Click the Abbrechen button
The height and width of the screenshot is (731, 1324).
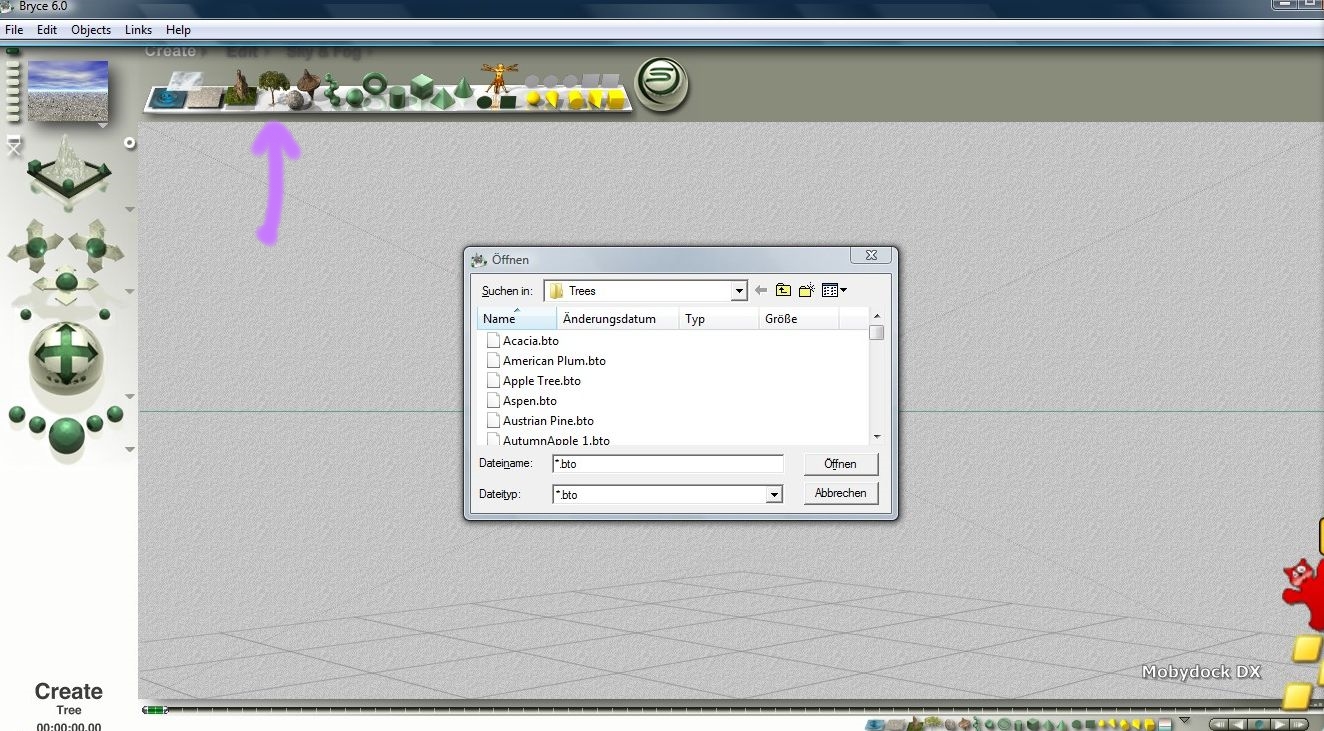click(x=841, y=493)
